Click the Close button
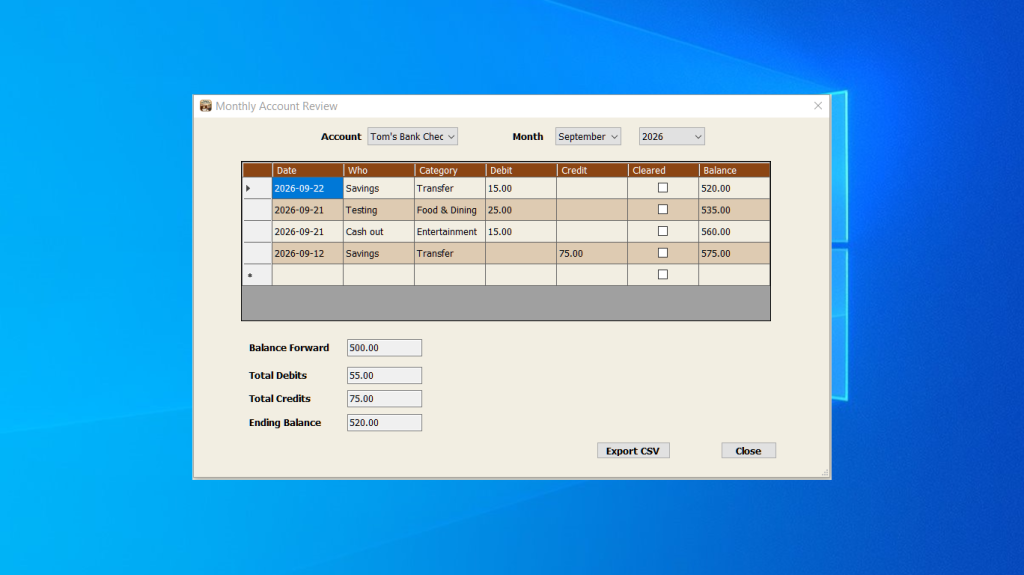This screenshot has height=575, width=1024. tap(748, 451)
